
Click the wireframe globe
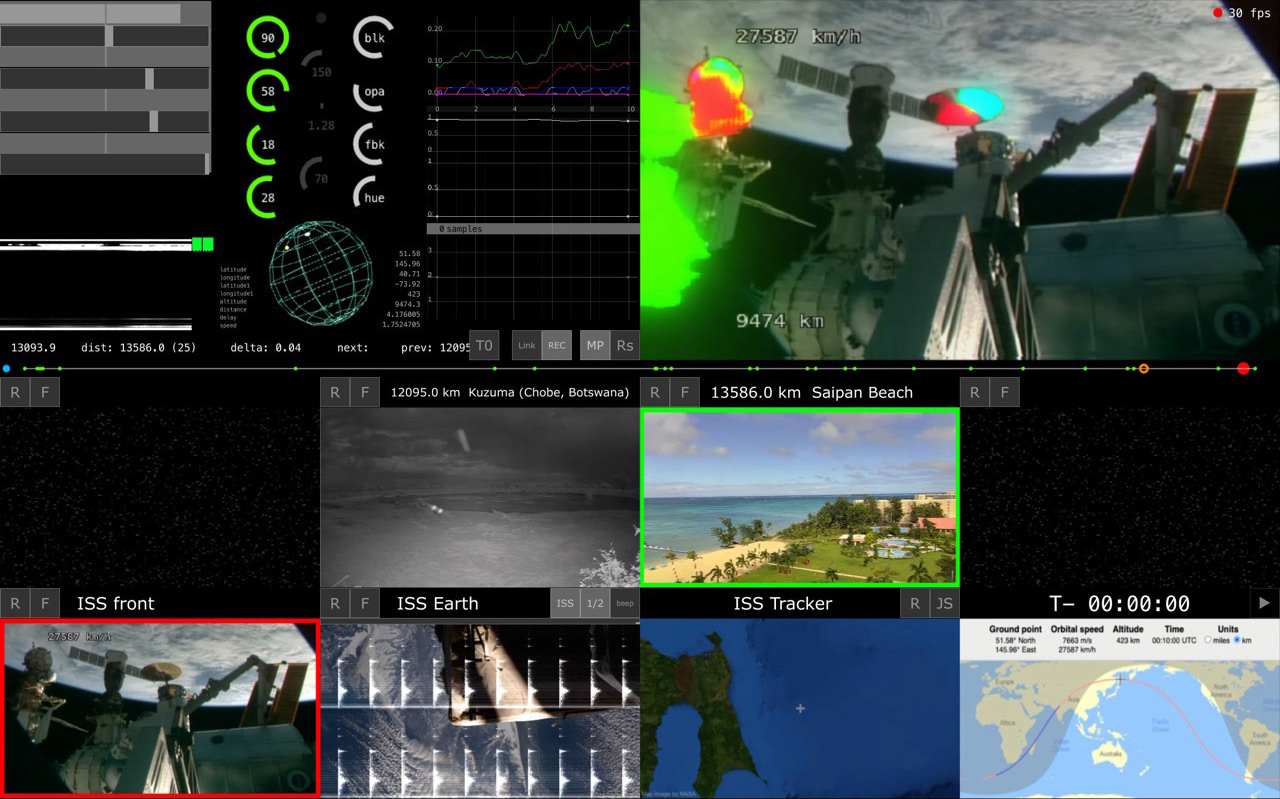[312, 271]
